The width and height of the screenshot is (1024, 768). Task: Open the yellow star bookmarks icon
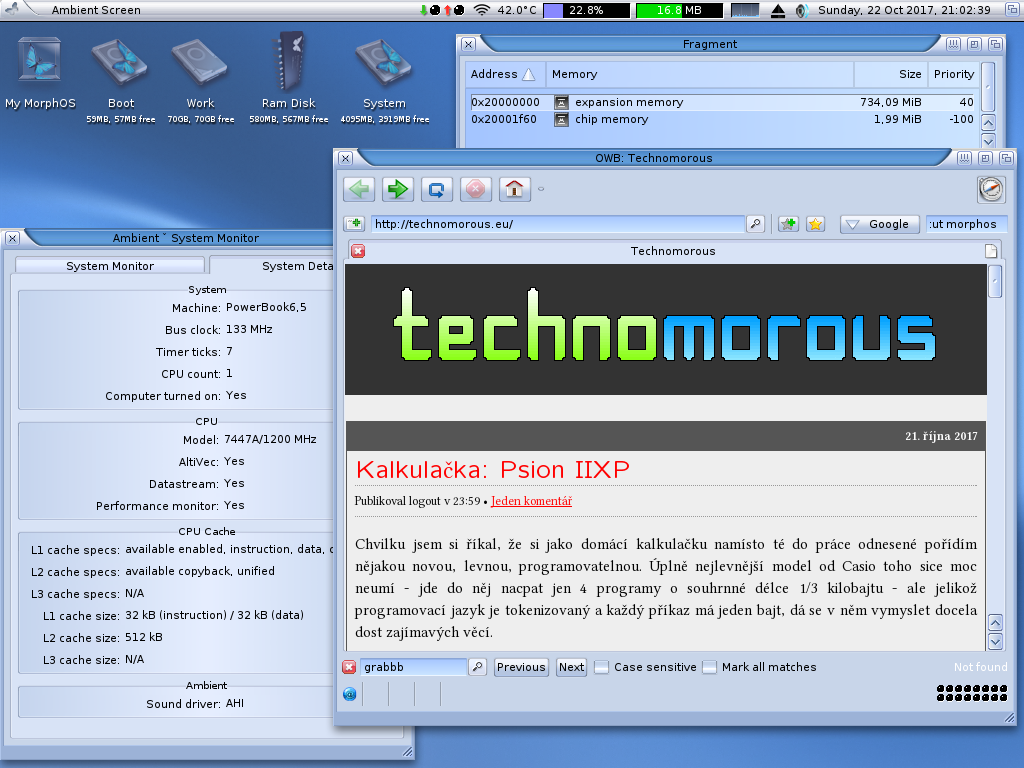pyautogui.click(x=815, y=224)
